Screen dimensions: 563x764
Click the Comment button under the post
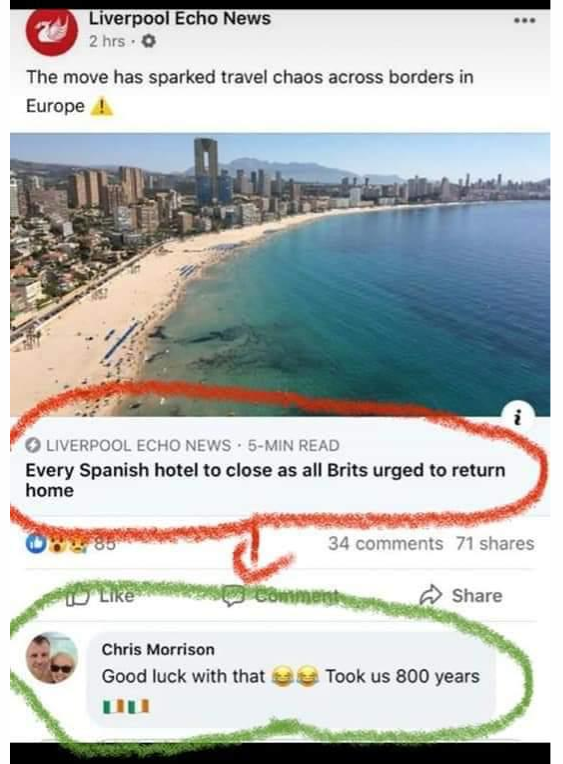280,595
